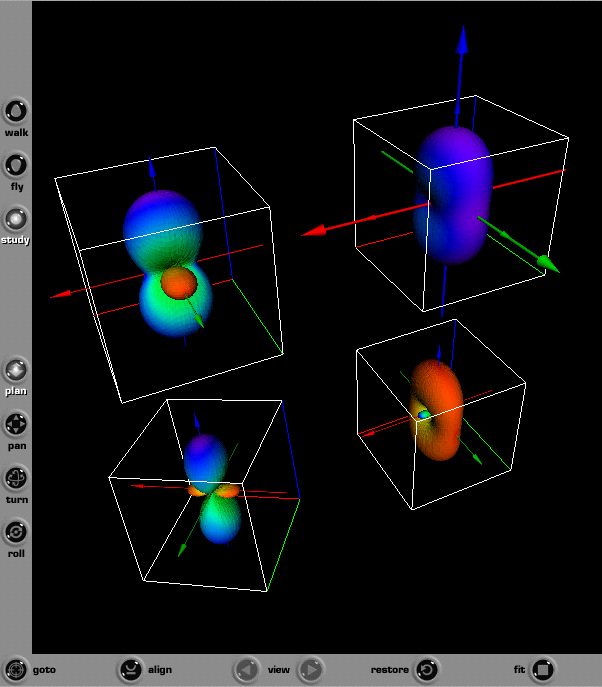The width and height of the screenshot is (602, 687).
Task: Select the walk navigation mode icon
Action: 16,111
